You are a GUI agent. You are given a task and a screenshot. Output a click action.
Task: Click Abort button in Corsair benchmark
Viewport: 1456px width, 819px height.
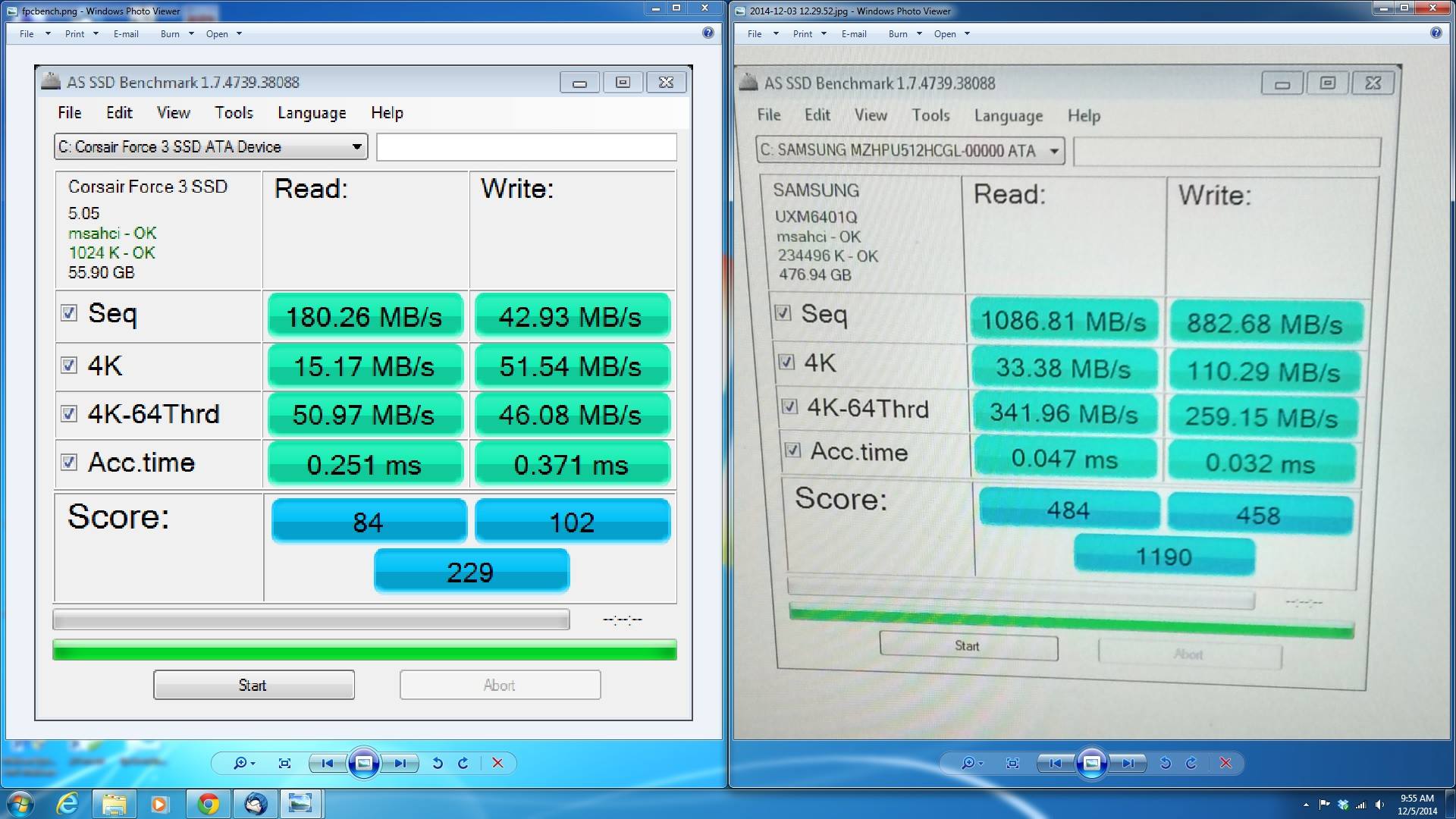500,685
